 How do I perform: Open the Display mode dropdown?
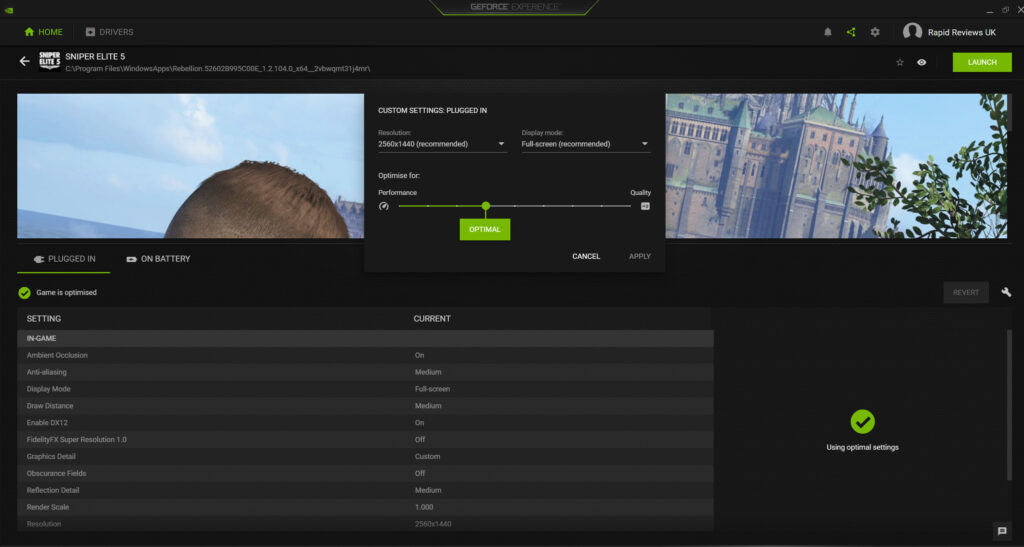click(586, 144)
